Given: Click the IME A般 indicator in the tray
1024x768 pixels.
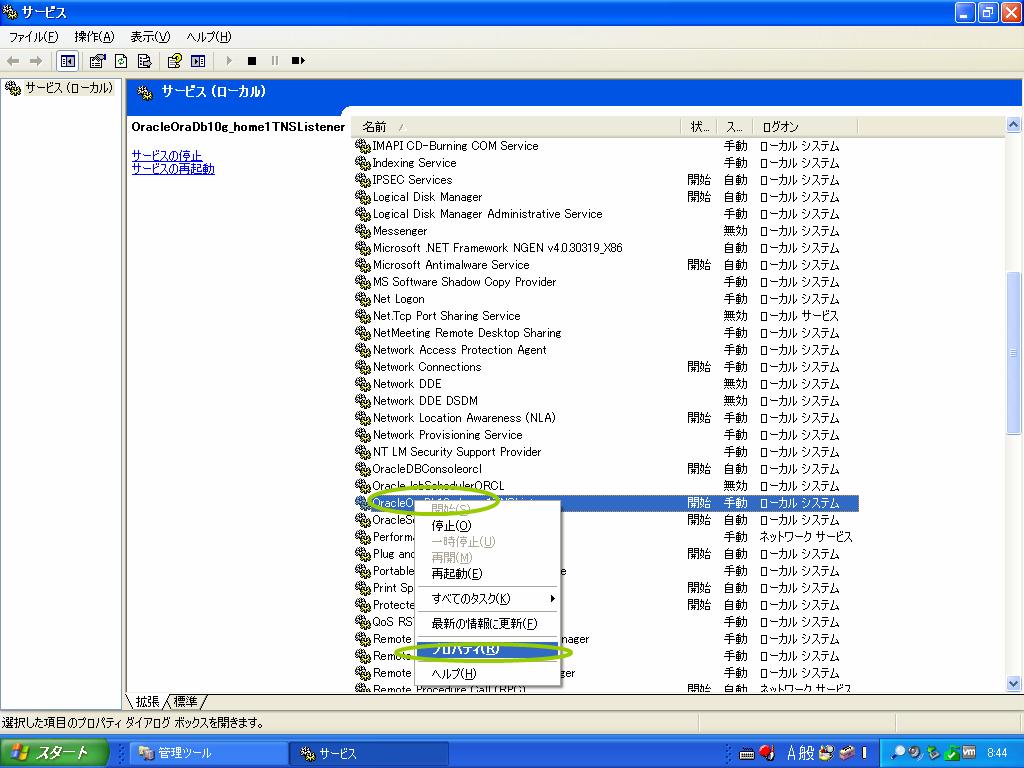Looking at the screenshot, I should [800, 753].
